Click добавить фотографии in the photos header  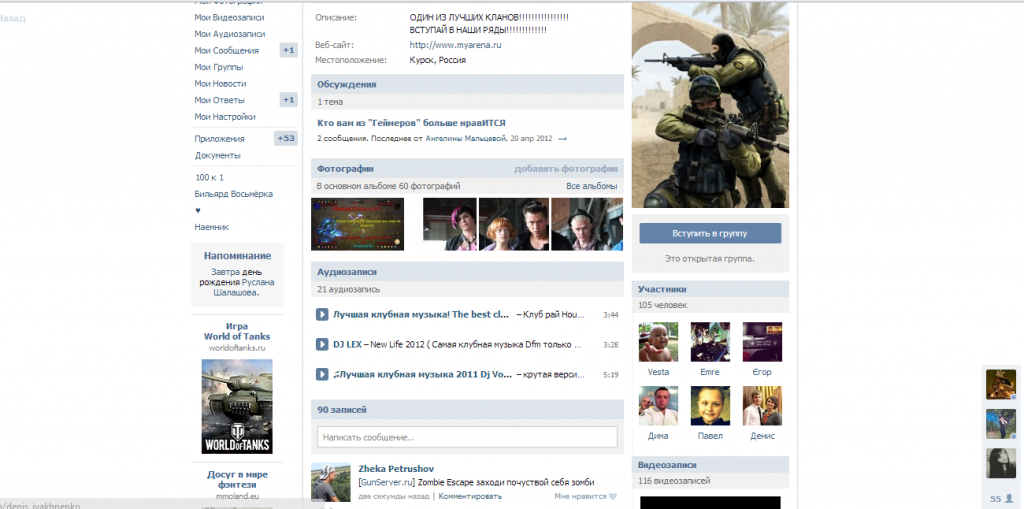pyautogui.click(x=566, y=169)
